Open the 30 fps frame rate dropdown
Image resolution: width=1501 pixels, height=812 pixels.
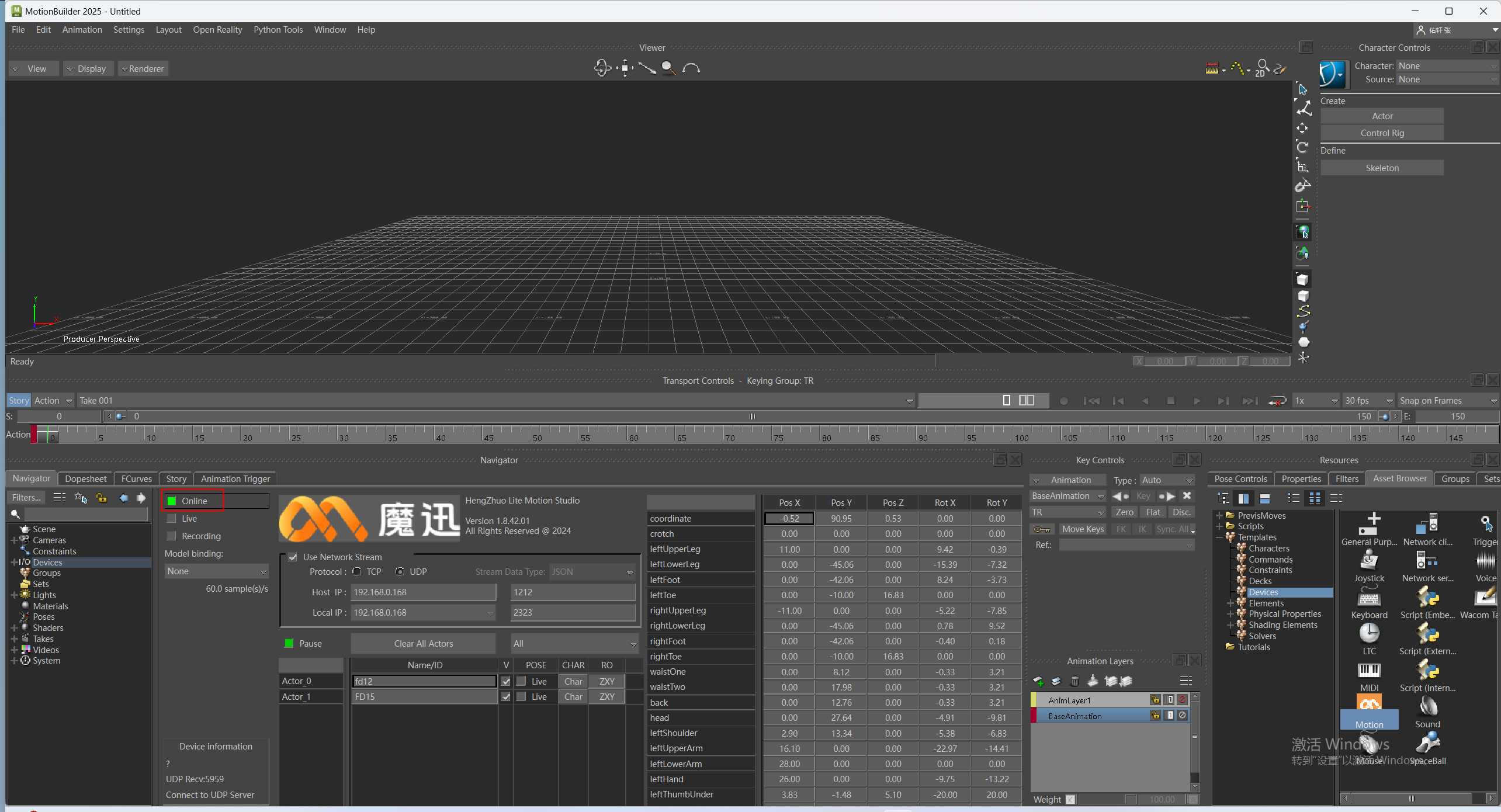click(x=1368, y=401)
